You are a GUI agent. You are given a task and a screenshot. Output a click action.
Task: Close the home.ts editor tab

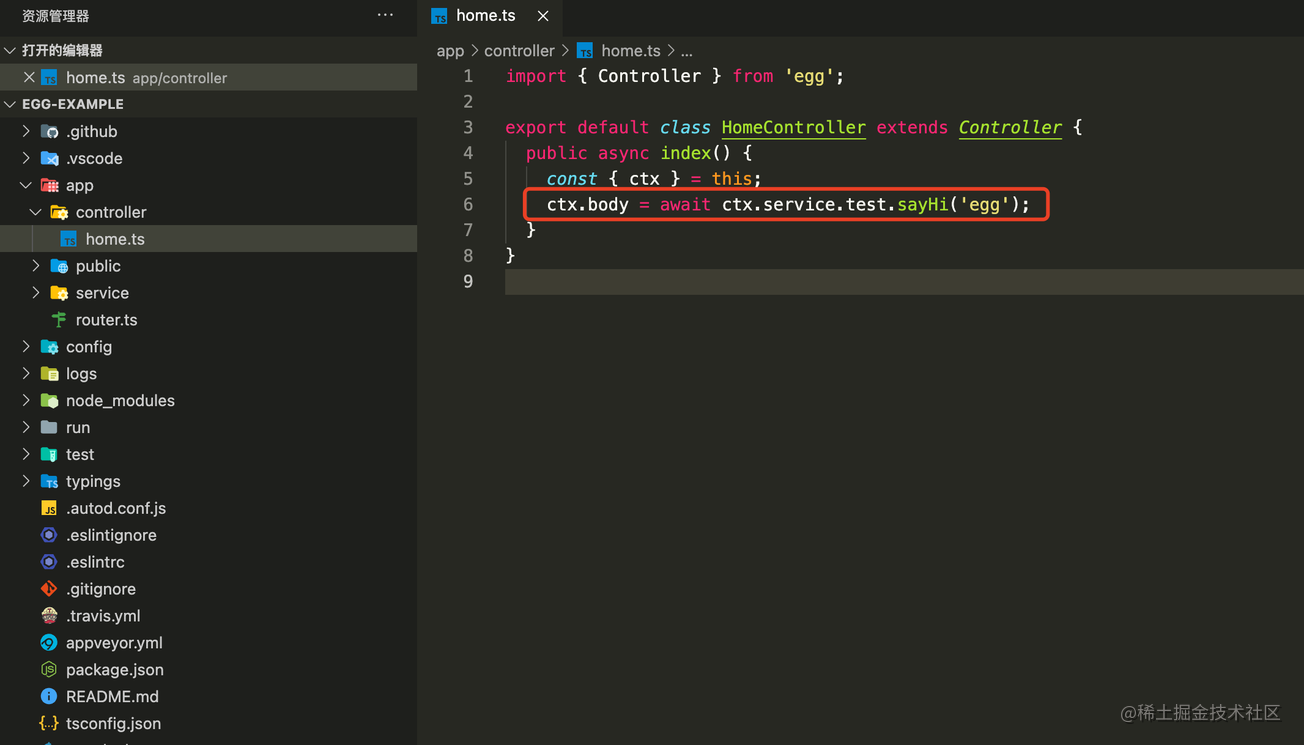coord(543,16)
